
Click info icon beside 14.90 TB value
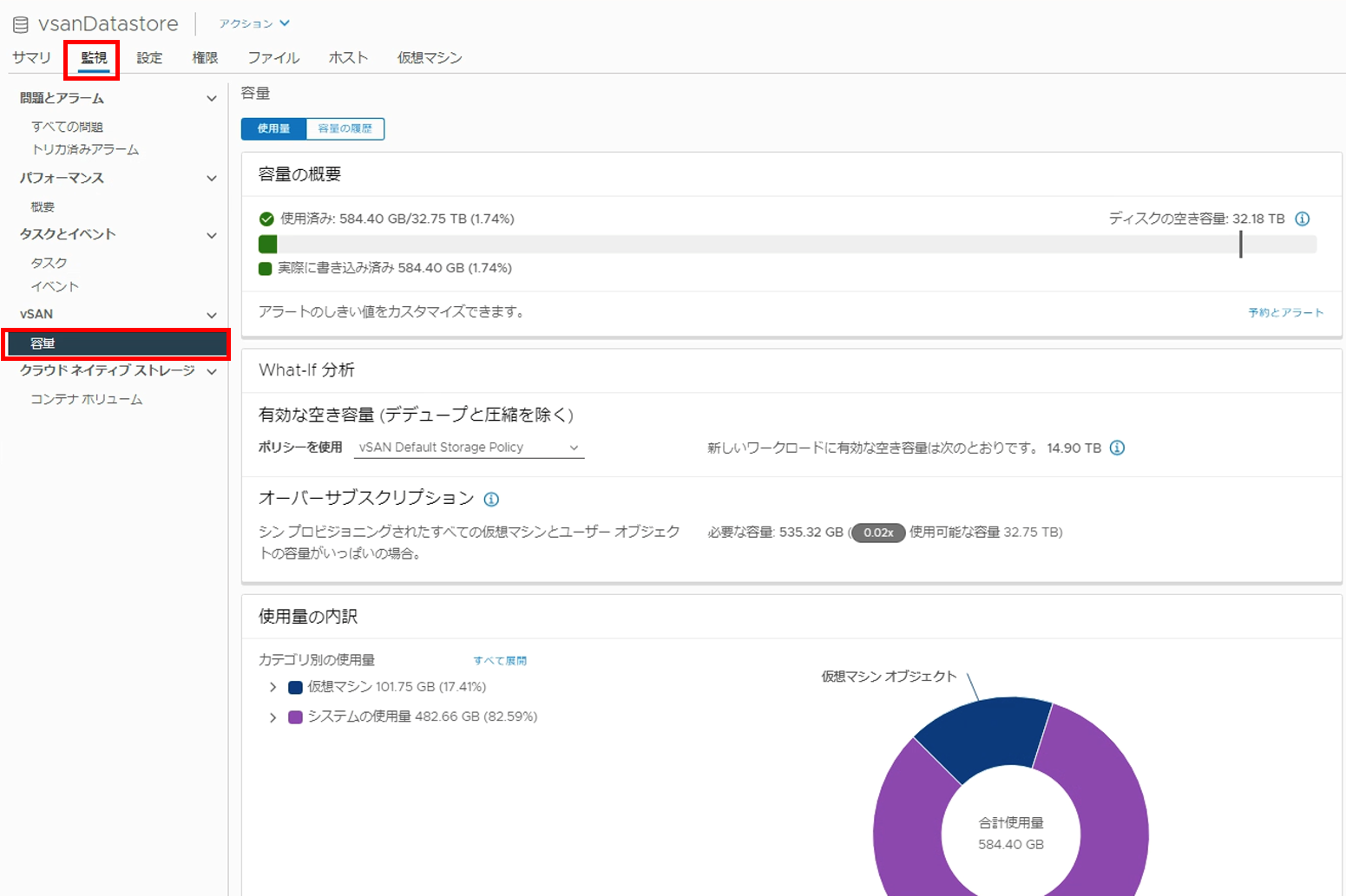[1118, 448]
